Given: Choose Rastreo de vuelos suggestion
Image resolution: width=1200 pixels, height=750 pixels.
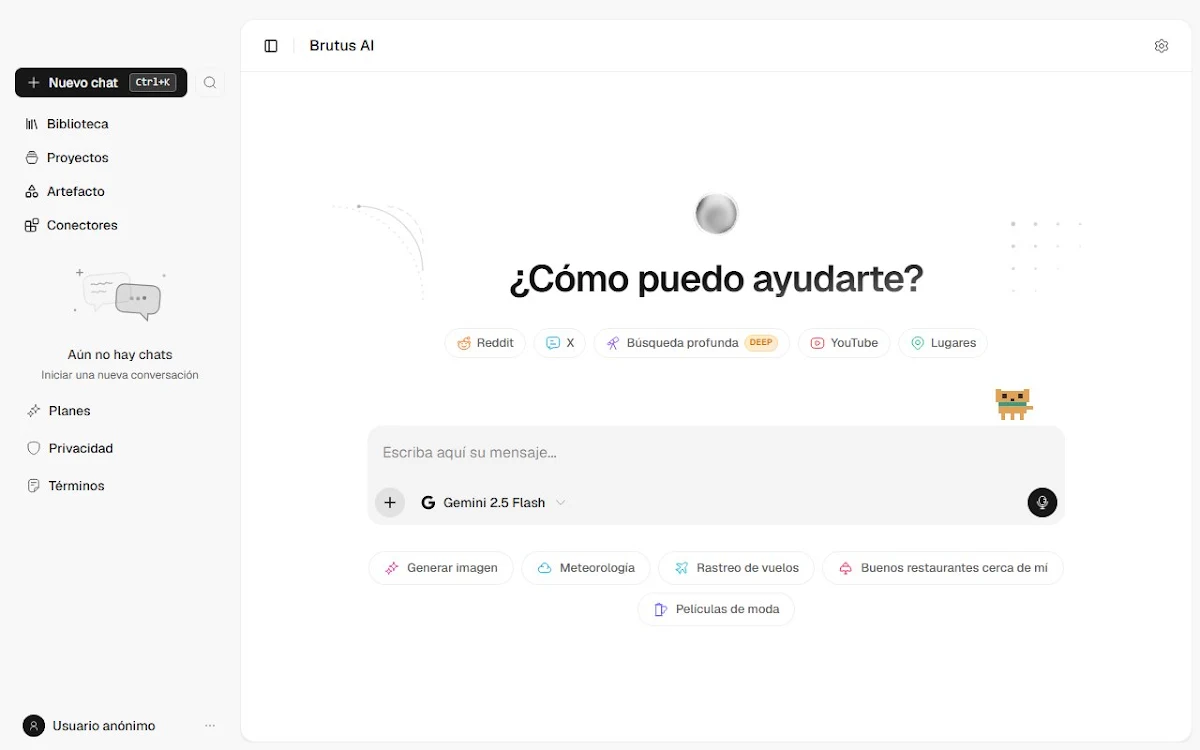Looking at the screenshot, I should coord(736,568).
